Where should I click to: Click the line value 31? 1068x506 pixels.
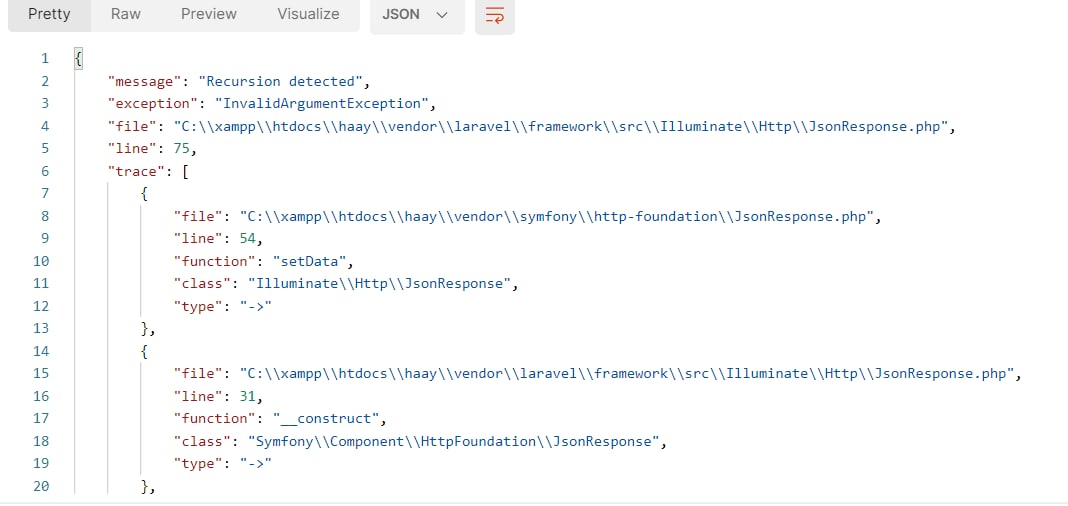(247, 396)
